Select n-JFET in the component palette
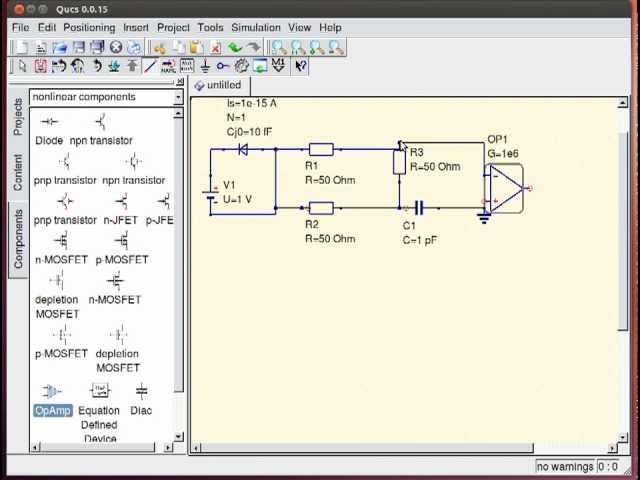The width and height of the screenshot is (640, 480). pos(121,210)
